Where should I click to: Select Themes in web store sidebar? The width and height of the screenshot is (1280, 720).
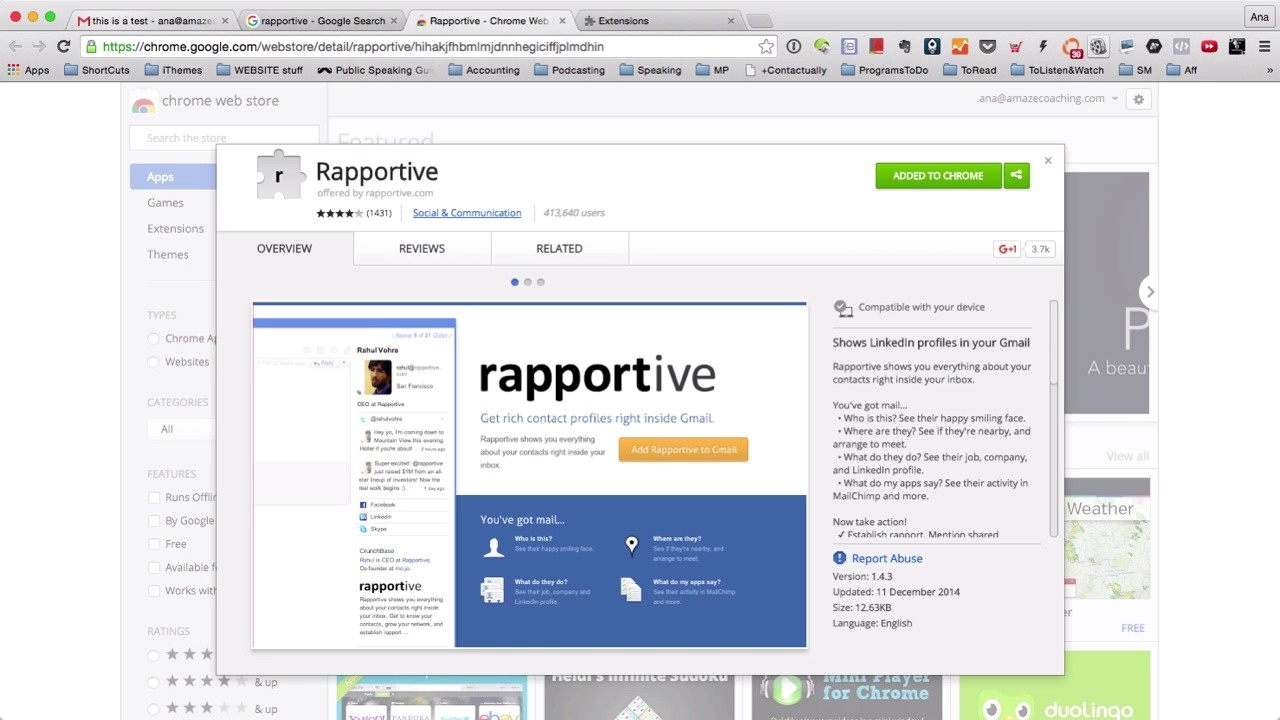pyautogui.click(x=167, y=255)
